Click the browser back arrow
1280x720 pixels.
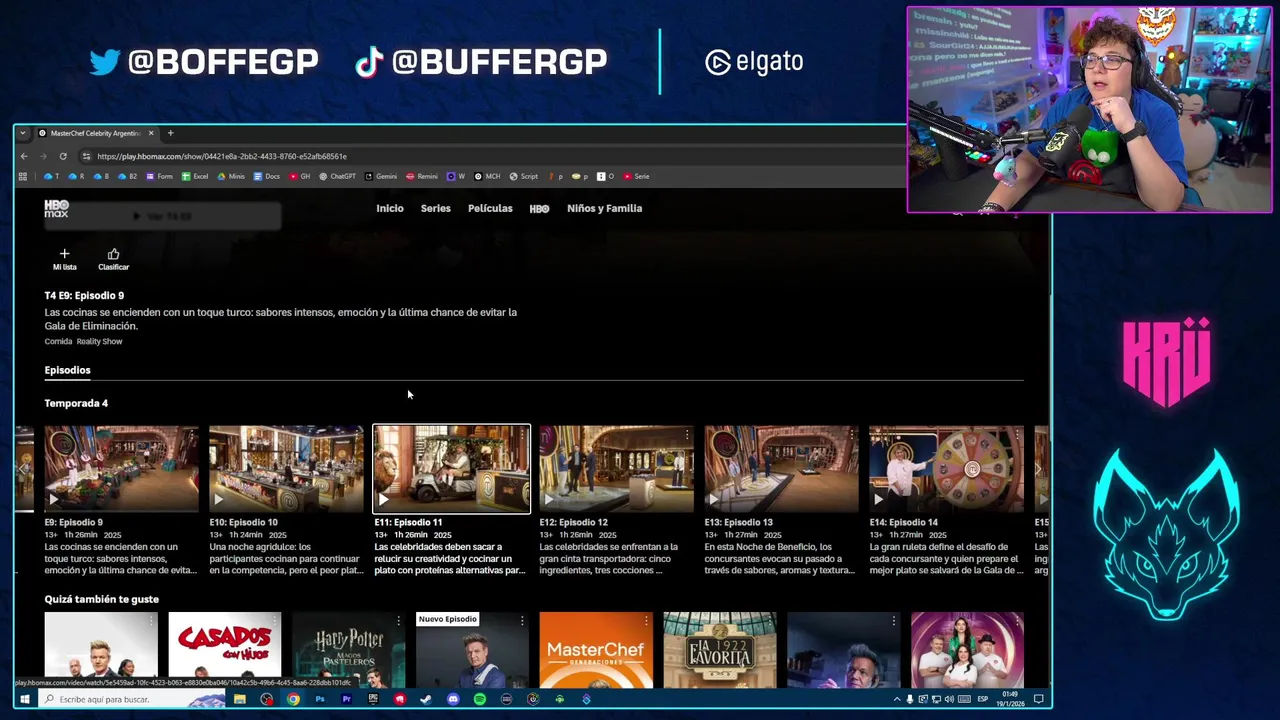[24, 156]
